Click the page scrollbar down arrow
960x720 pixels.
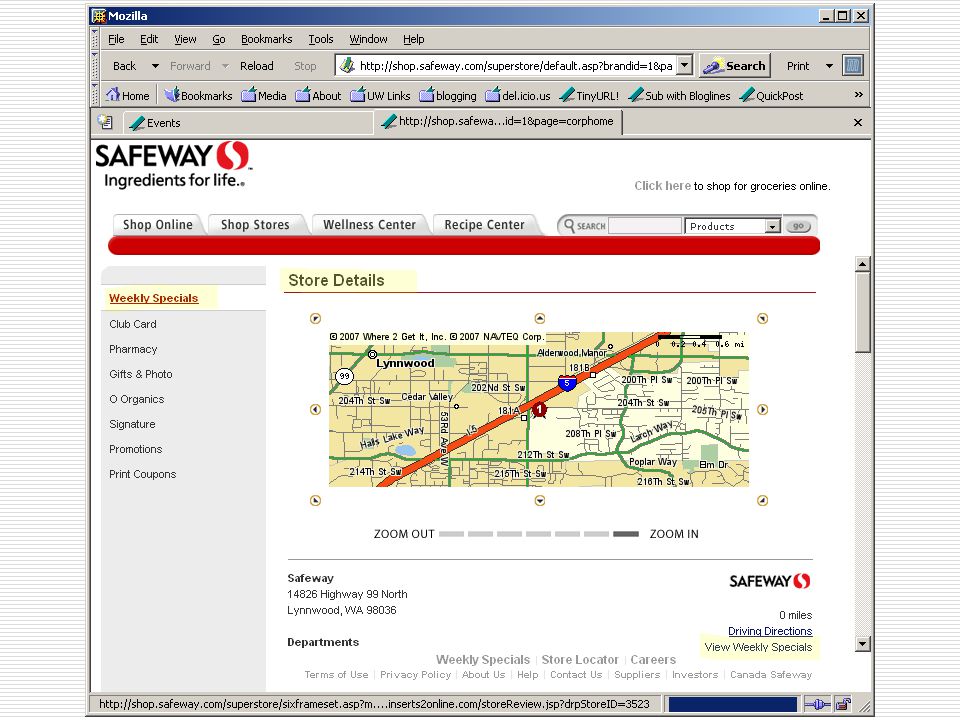tap(862, 643)
